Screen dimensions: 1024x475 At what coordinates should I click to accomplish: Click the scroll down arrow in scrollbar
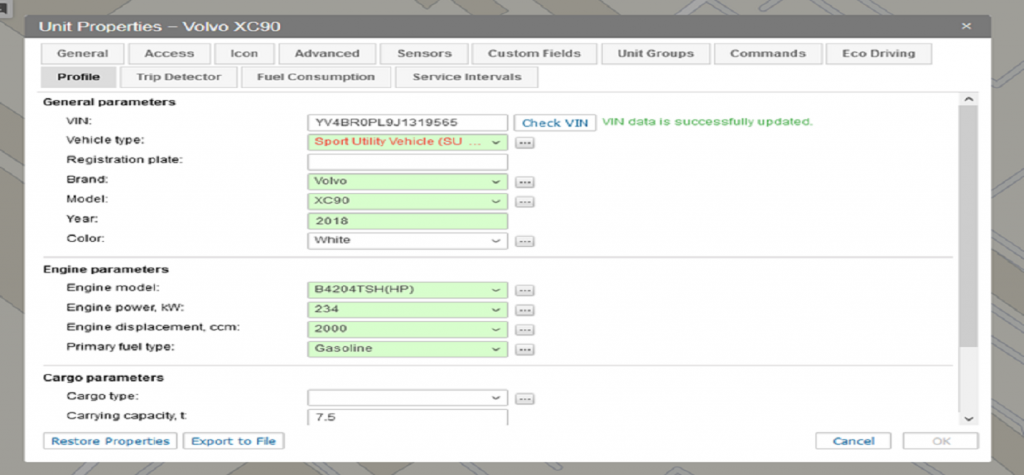click(x=967, y=418)
